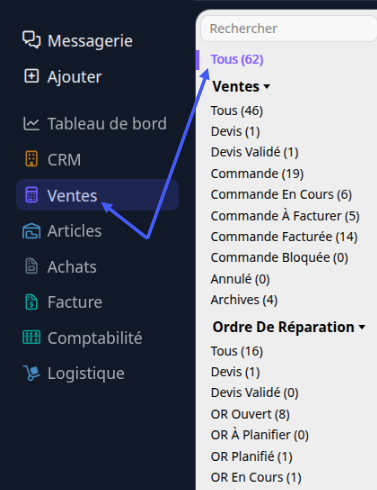Image resolution: width=377 pixels, height=490 pixels.
Task: Filter by Archives (4)
Action: click(244, 300)
